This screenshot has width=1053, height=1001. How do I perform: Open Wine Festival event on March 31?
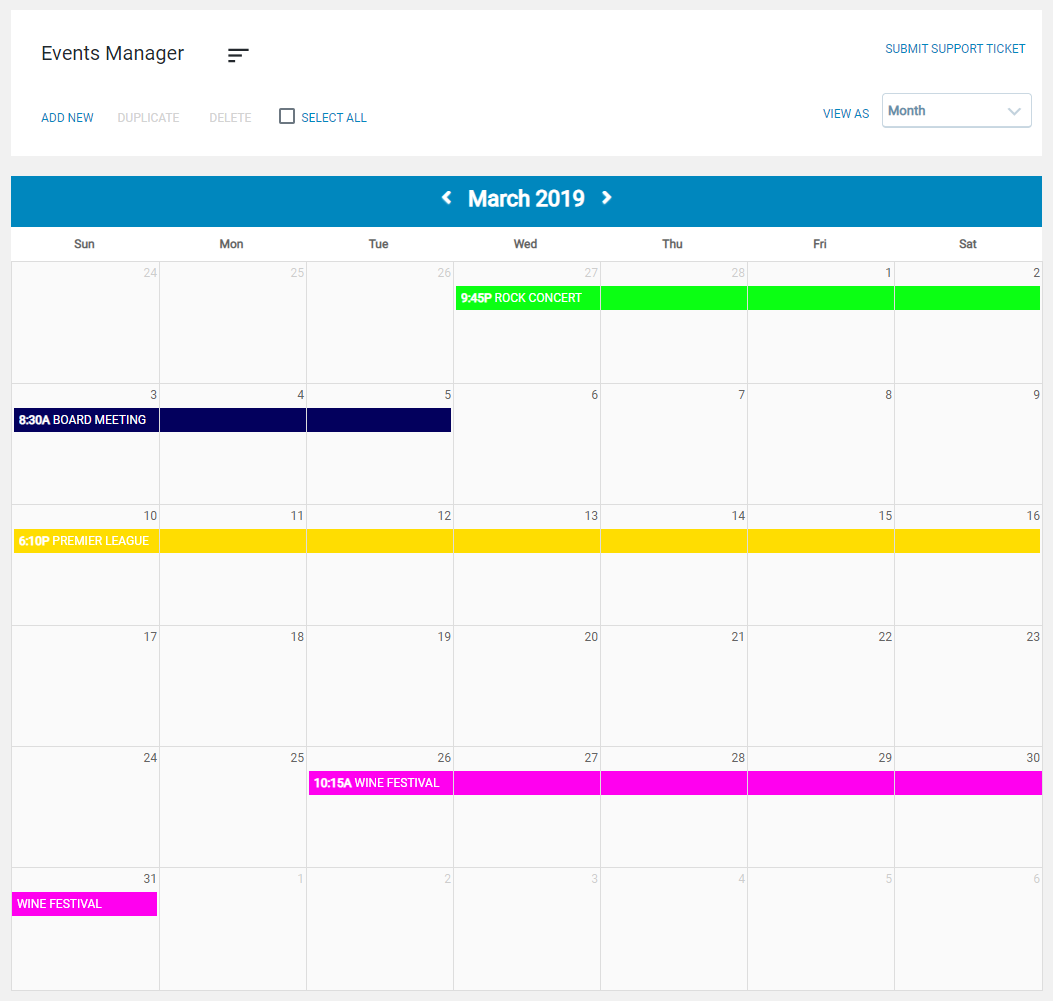point(85,904)
